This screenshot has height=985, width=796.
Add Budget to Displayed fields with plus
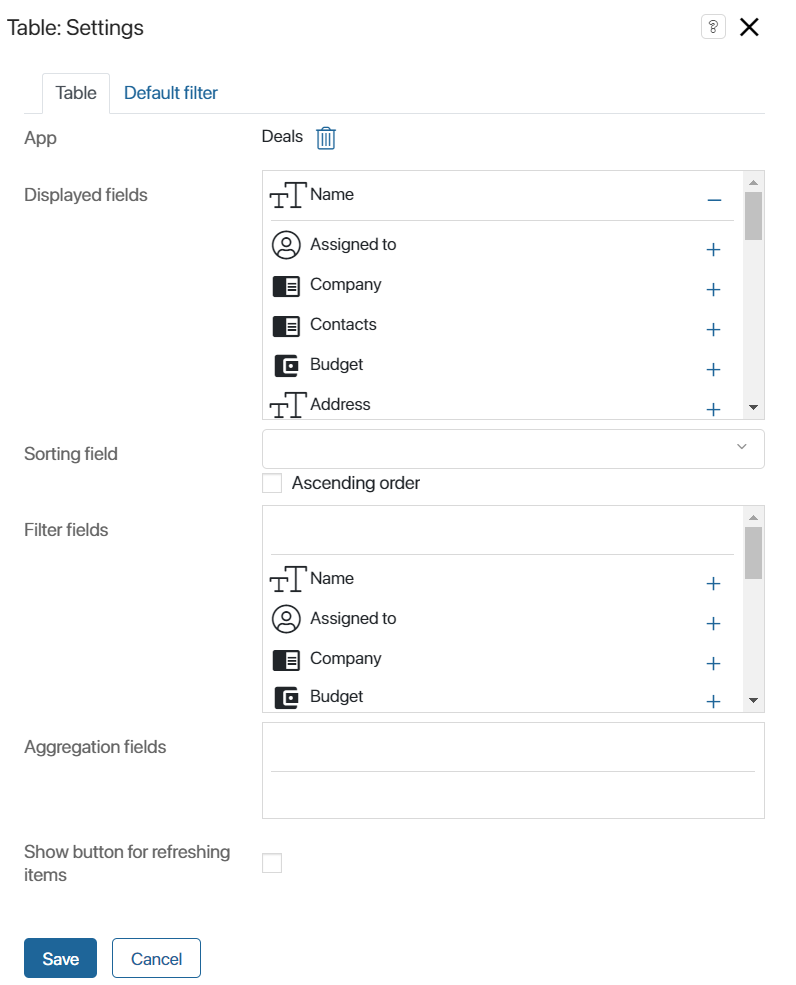(x=713, y=369)
